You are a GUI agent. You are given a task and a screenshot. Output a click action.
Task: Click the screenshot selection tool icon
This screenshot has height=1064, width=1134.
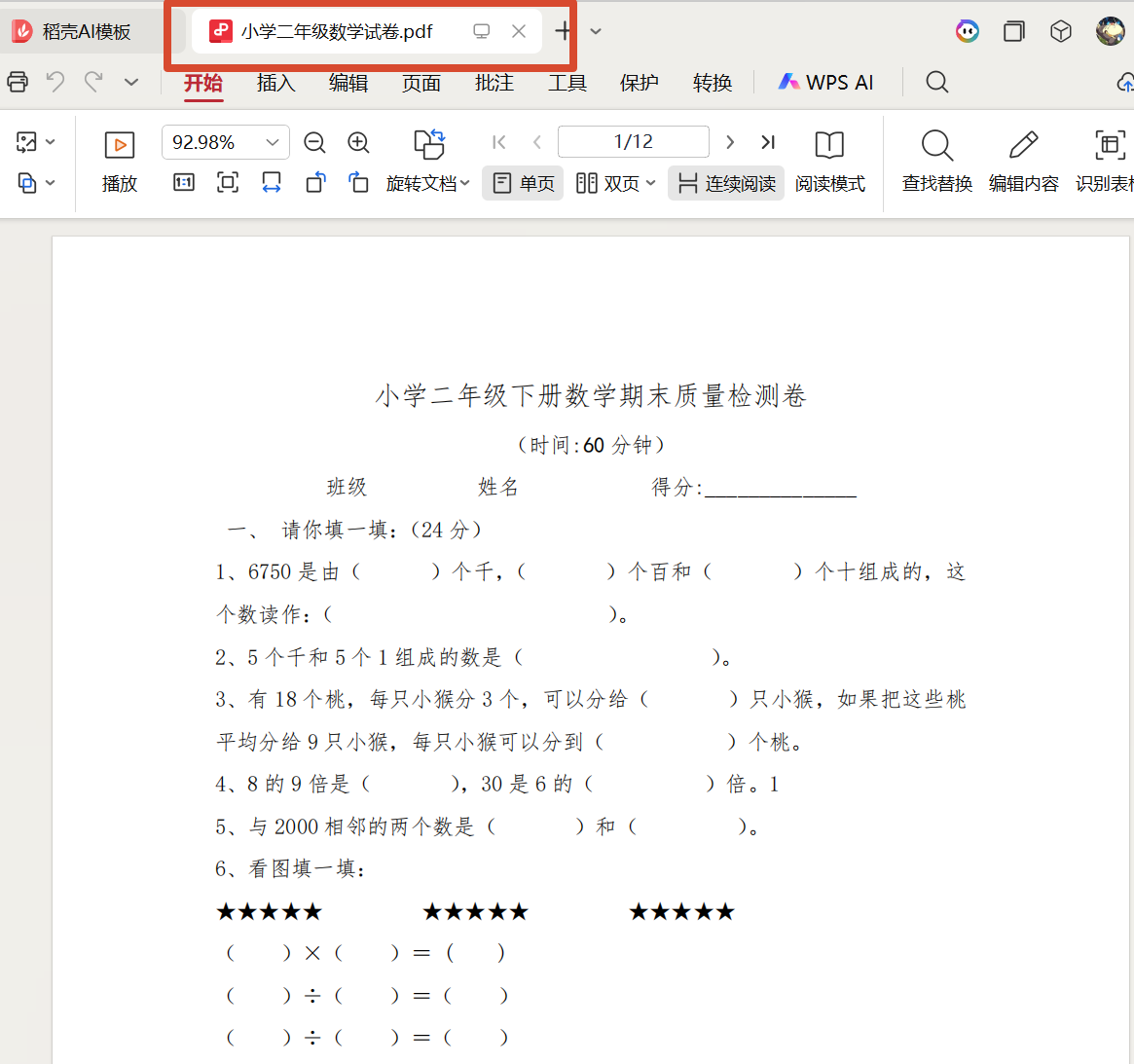click(x=26, y=142)
